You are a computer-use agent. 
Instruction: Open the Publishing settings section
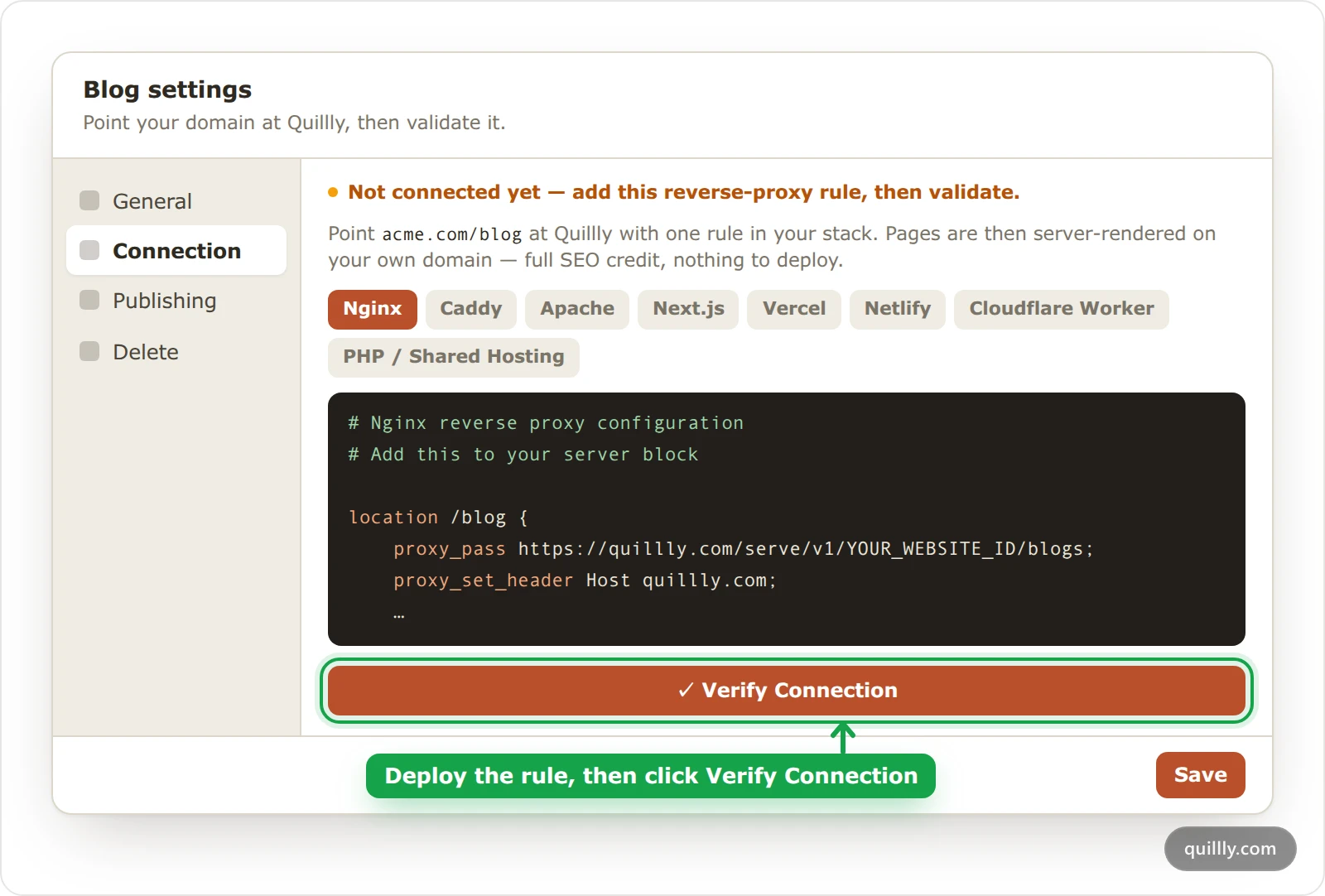click(176, 301)
